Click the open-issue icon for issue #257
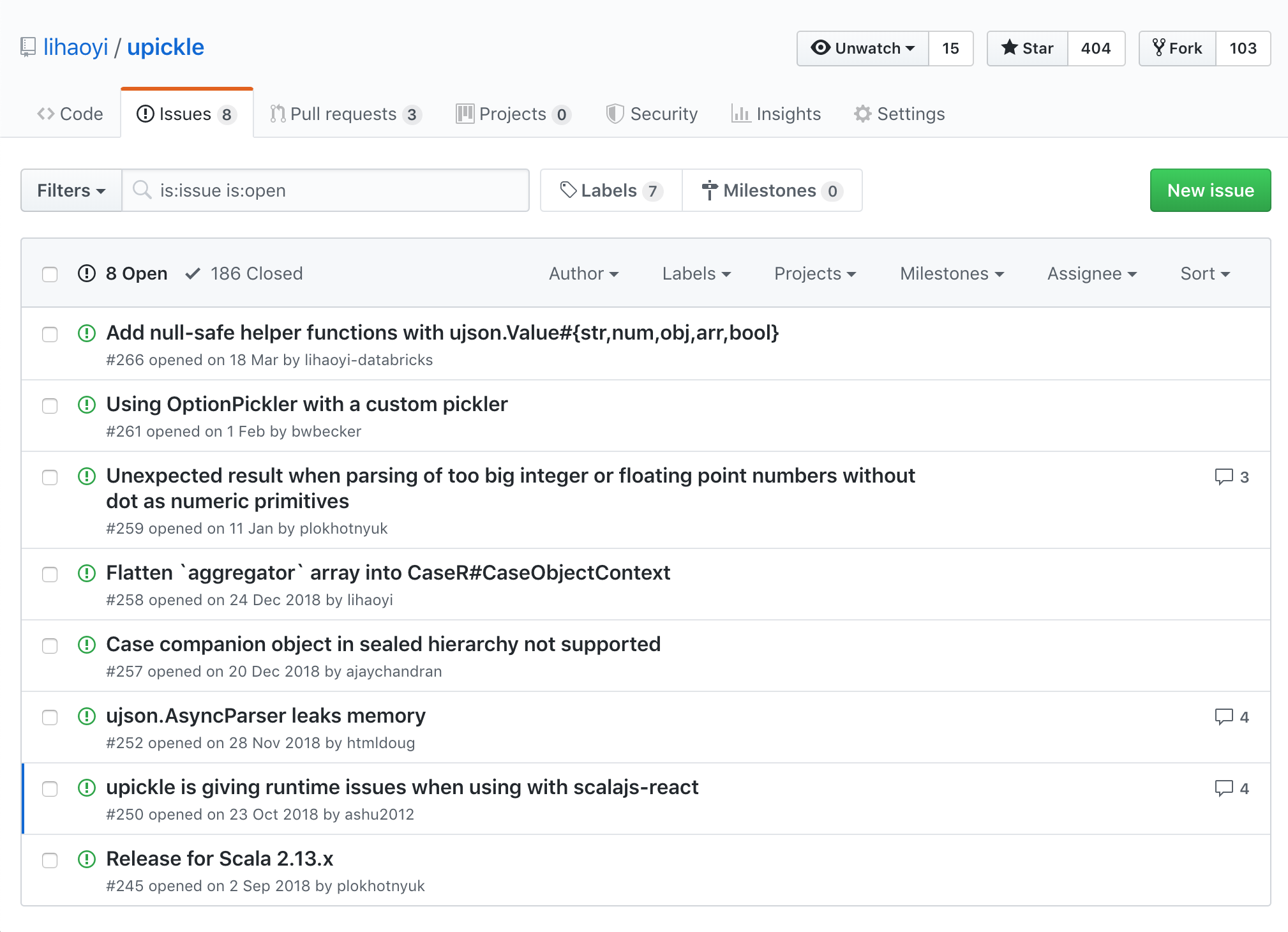The height and width of the screenshot is (932, 1288). 87,645
